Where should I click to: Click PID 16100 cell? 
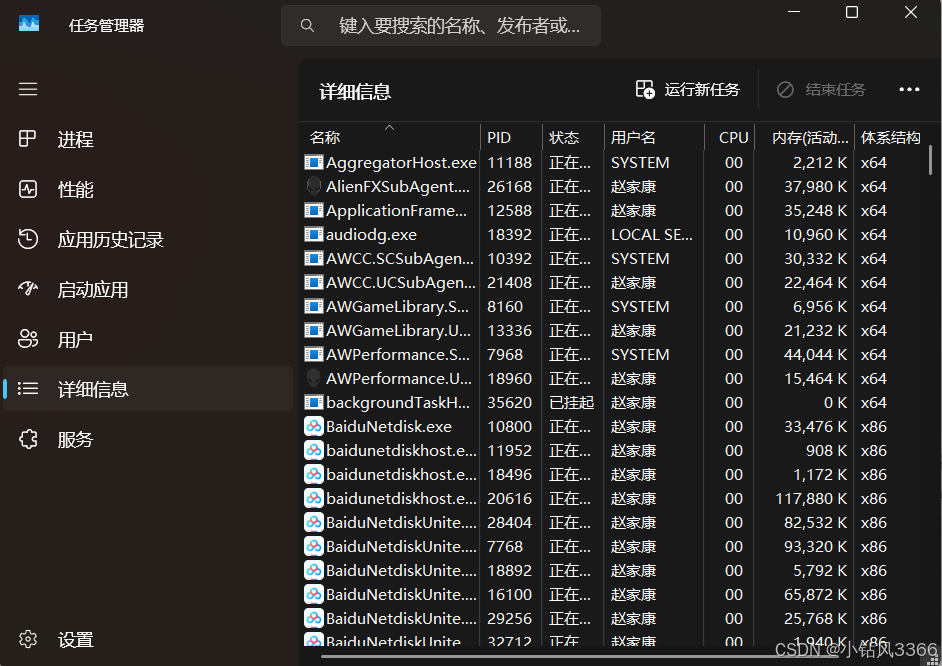click(509, 595)
